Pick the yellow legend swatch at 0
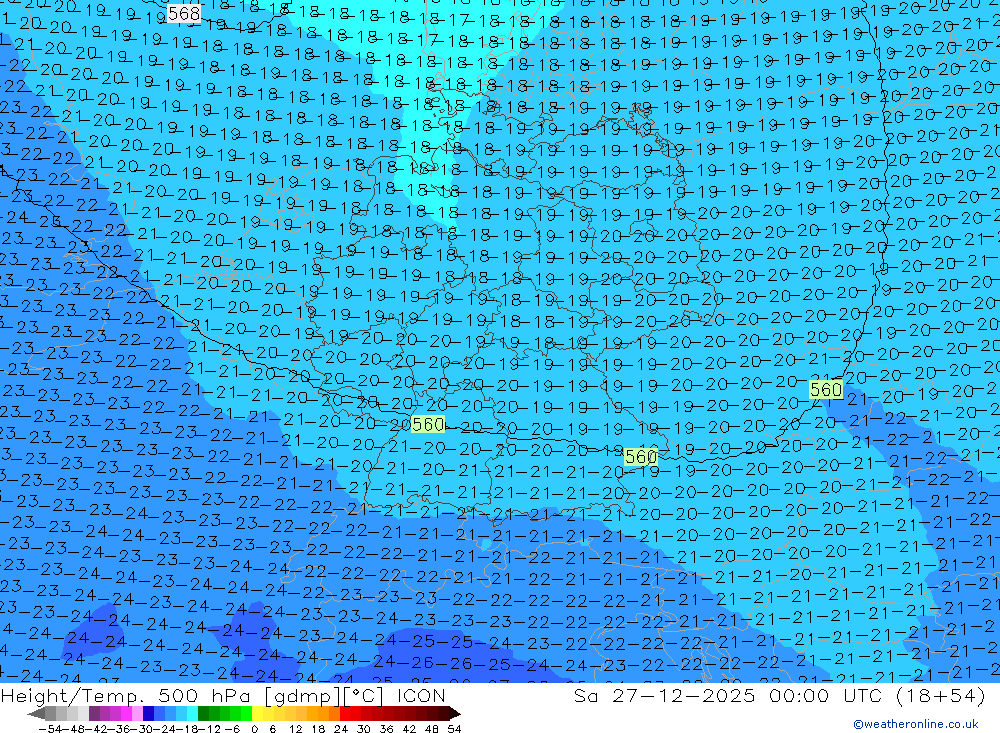The width and height of the screenshot is (1000, 733). 258,713
